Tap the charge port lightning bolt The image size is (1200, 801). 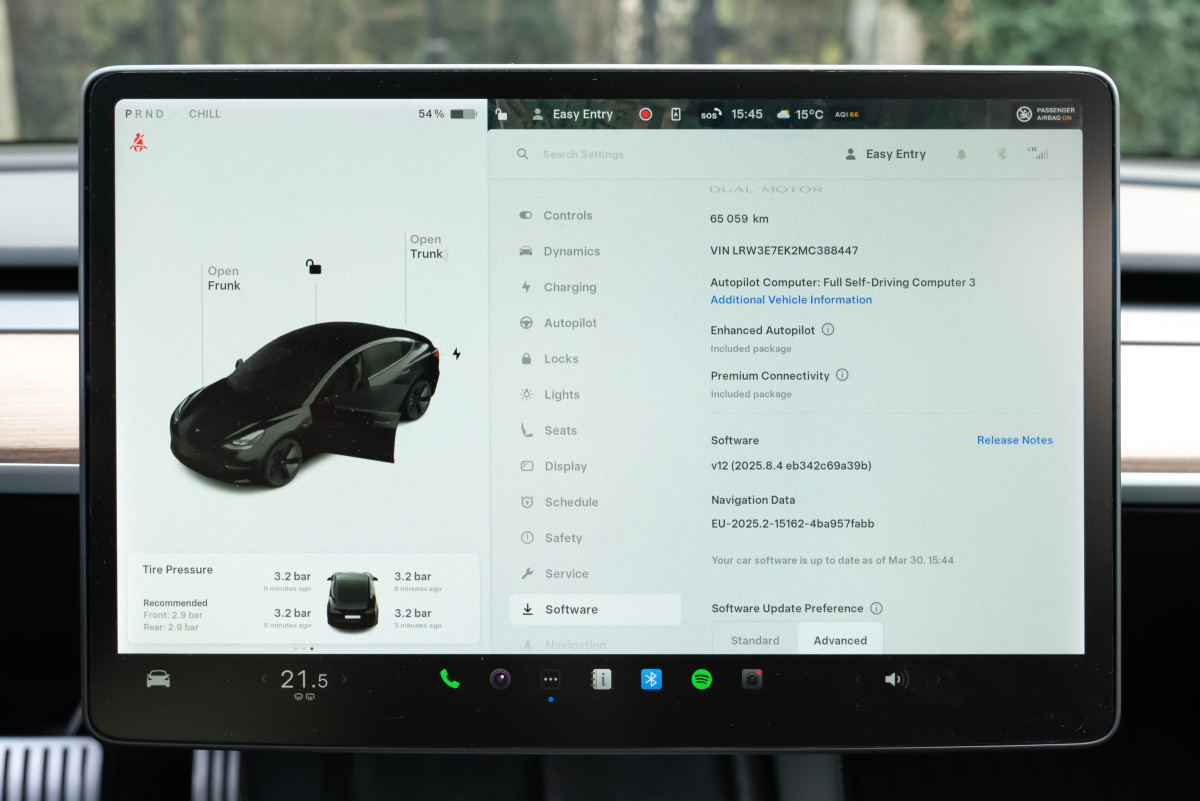click(456, 354)
